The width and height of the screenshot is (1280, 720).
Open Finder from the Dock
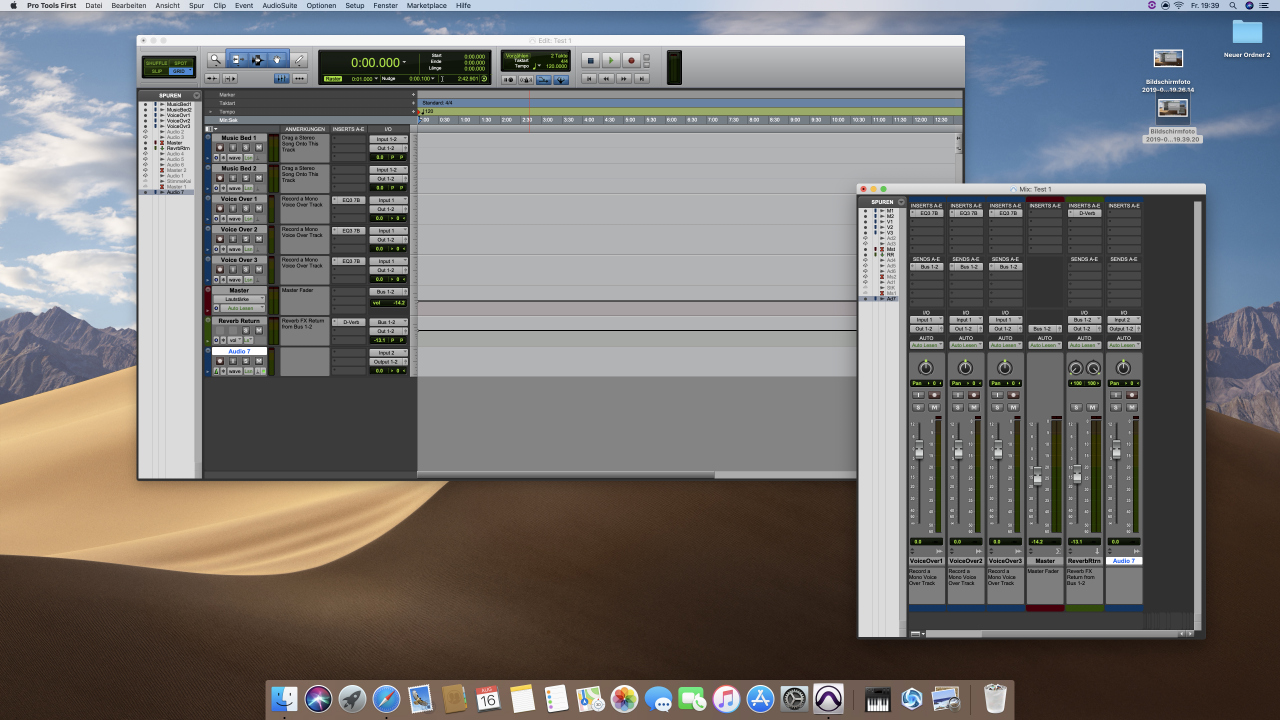coord(284,698)
